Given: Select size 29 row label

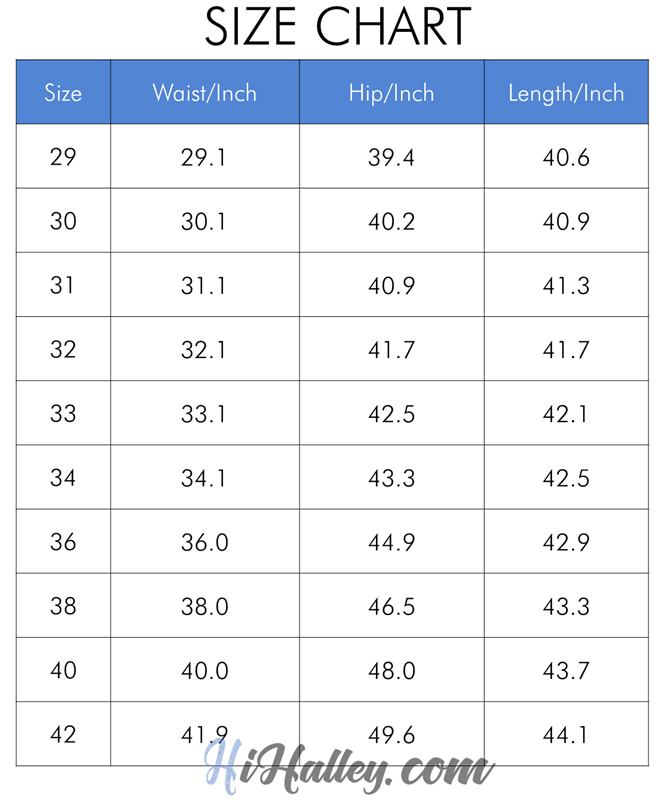Looking at the screenshot, I should (63, 157).
